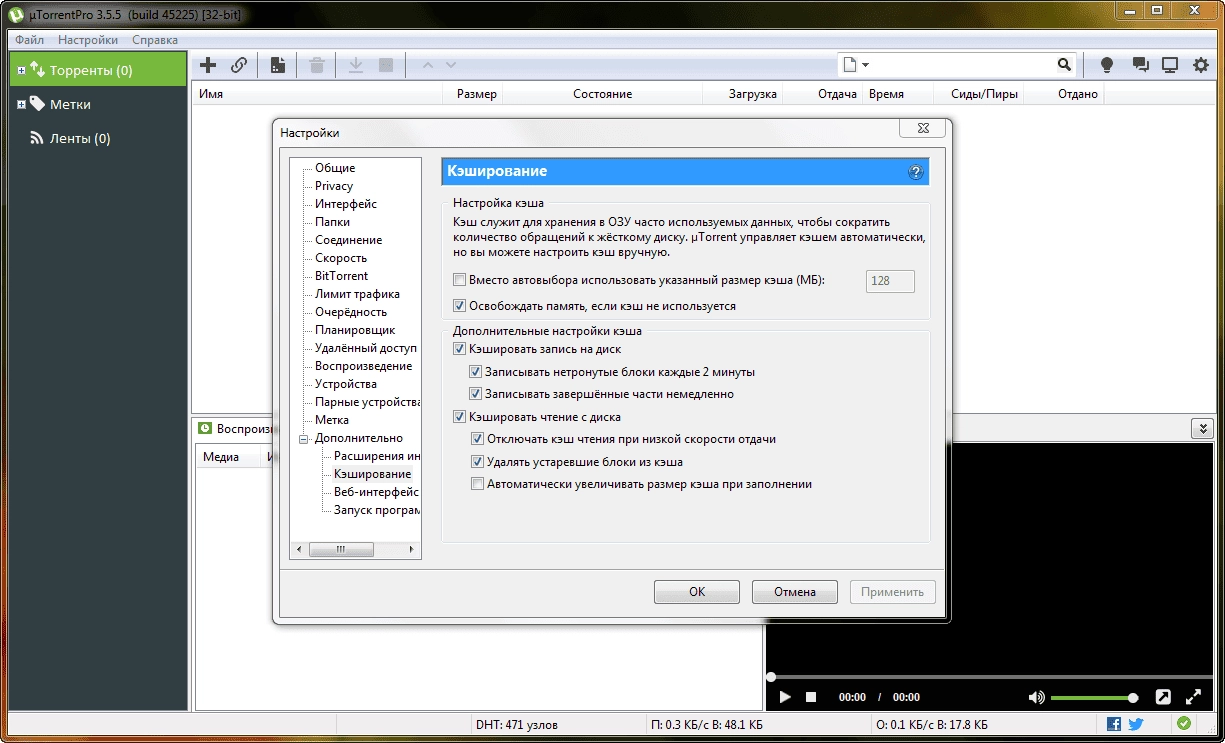Collapse detail pane with double chevron
This screenshot has width=1225, height=743.
click(x=1202, y=428)
